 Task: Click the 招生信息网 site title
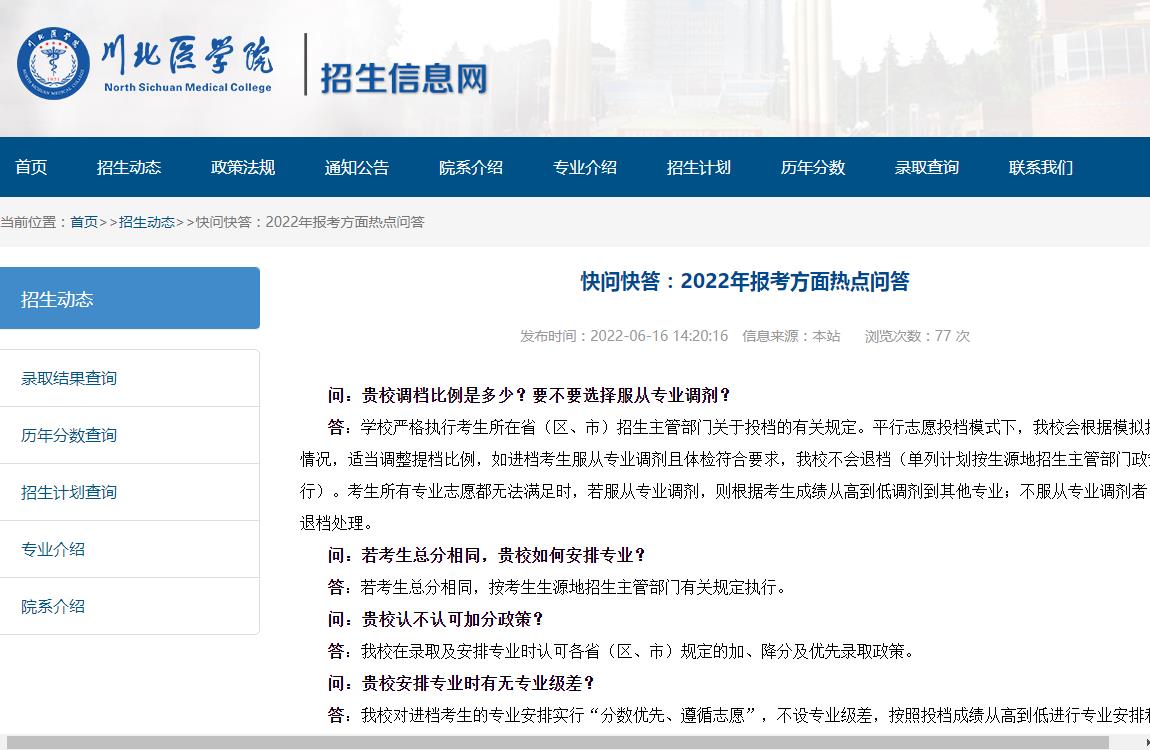point(404,78)
